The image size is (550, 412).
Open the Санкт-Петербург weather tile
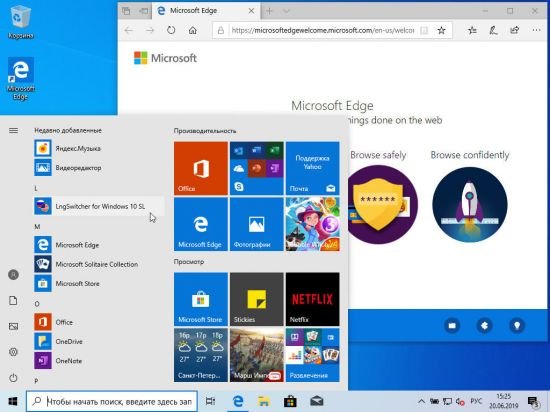(x=201, y=355)
